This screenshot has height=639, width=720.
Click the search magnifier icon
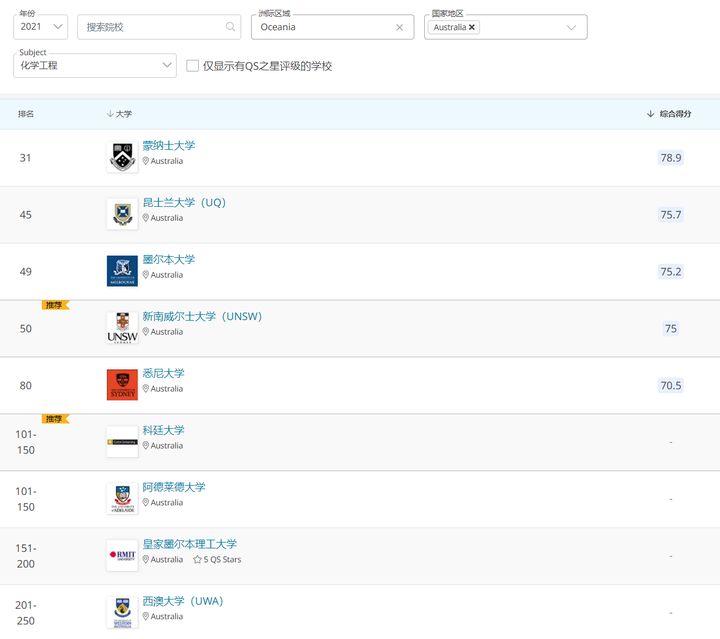click(231, 27)
